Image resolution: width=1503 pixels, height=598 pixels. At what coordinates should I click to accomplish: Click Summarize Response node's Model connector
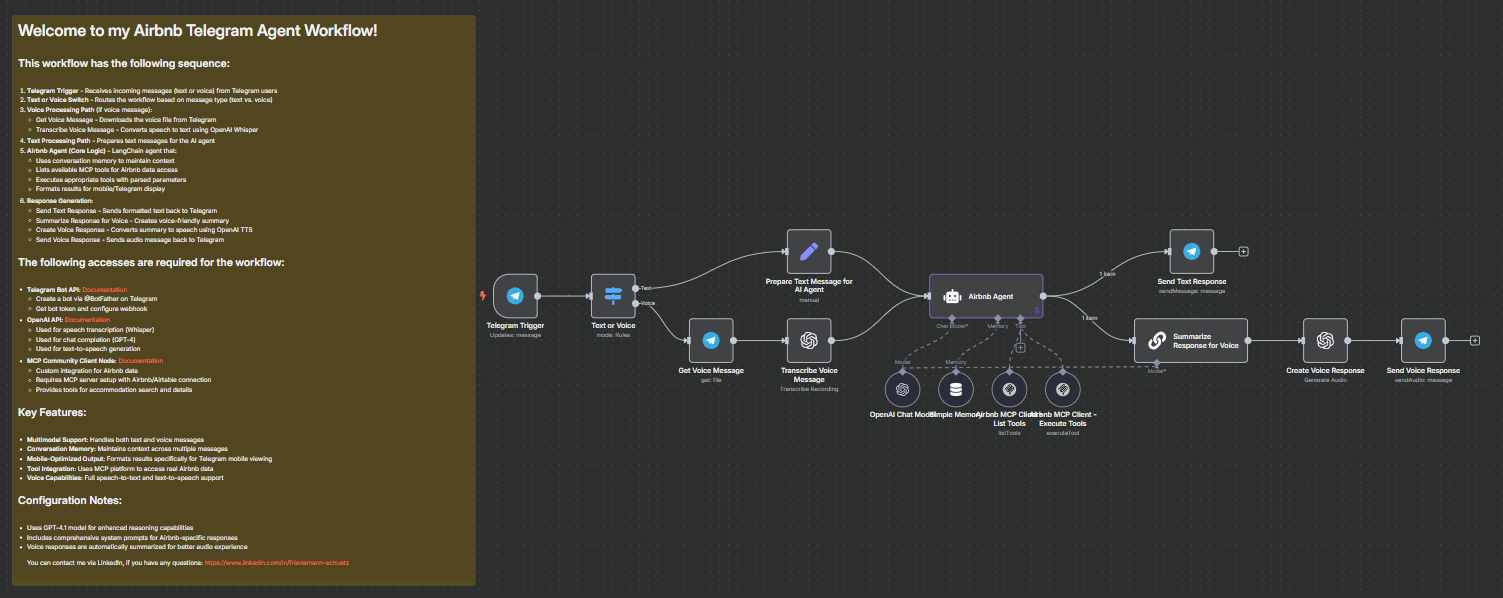pyautogui.click(x=1157, y=365)
